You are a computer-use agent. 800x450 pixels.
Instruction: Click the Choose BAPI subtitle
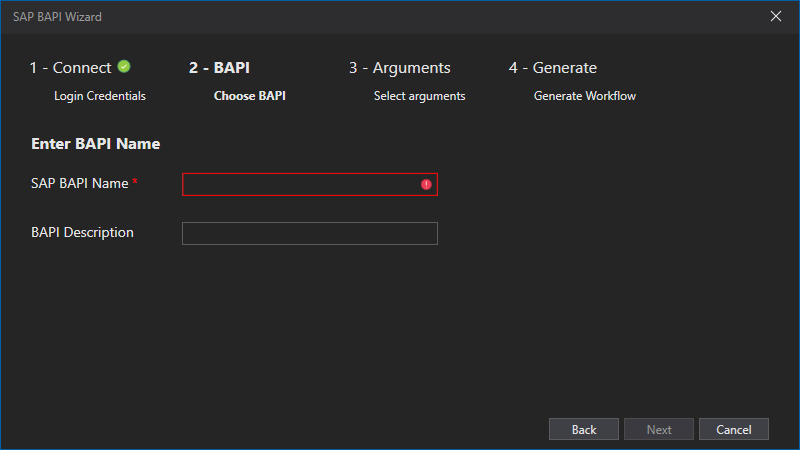pos(249,96)
